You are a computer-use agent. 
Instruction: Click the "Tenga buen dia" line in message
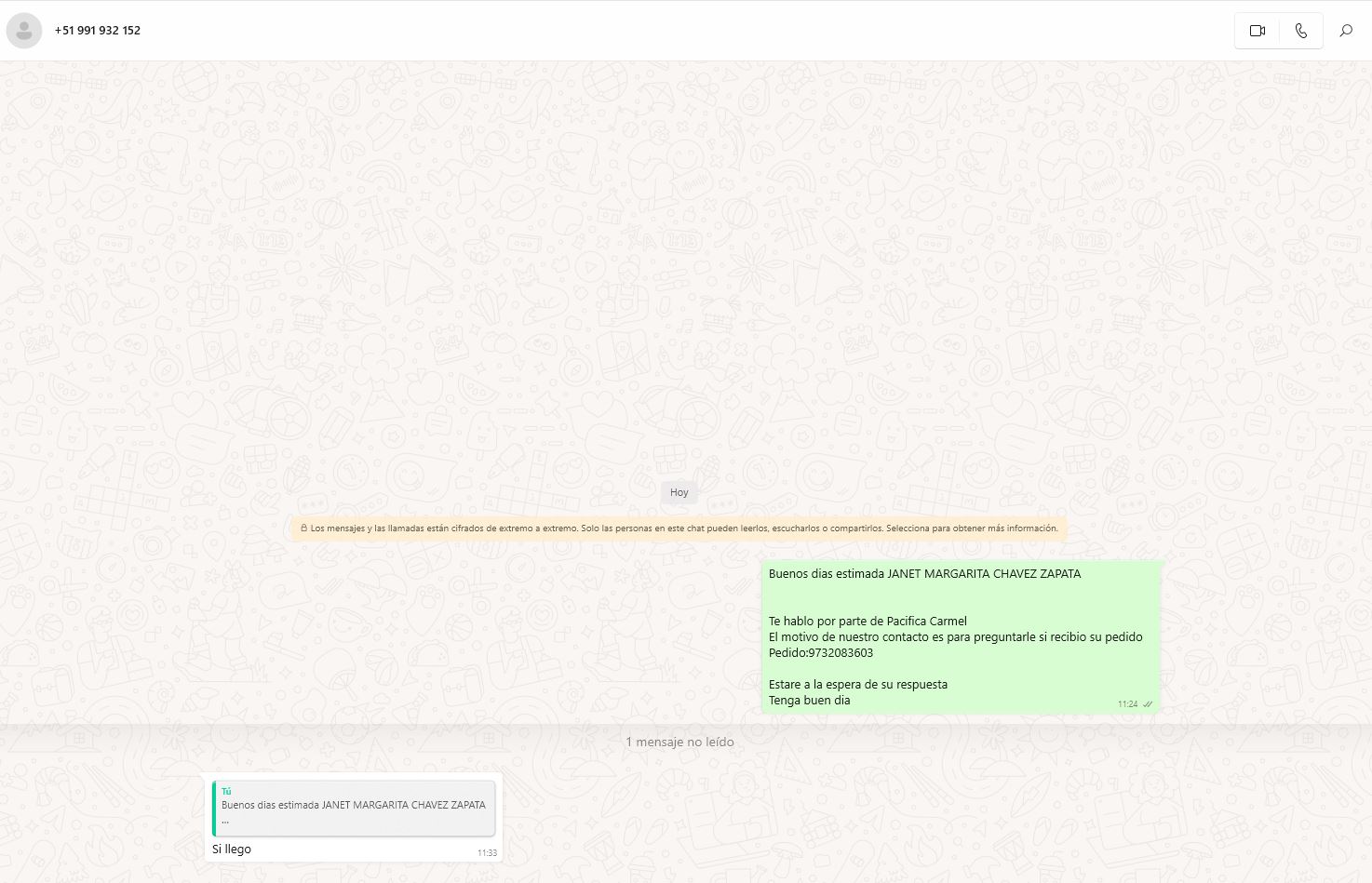point(809,701)
